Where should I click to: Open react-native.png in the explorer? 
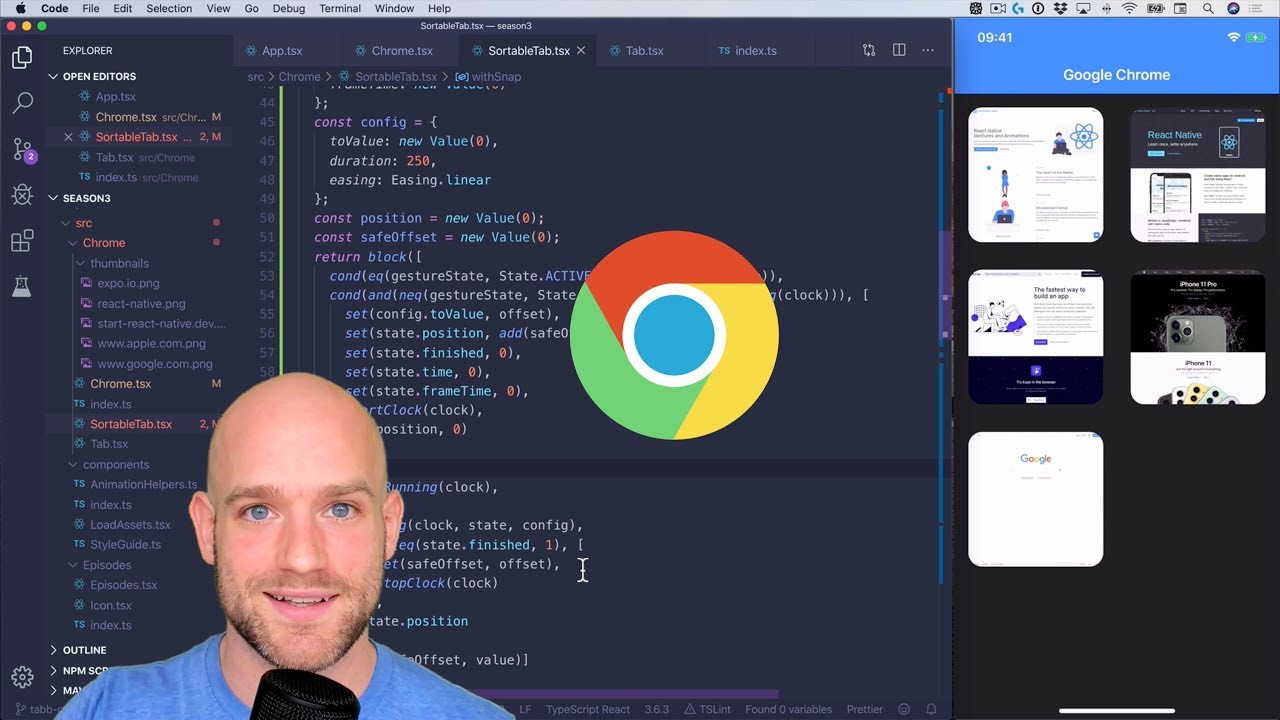(140, 303)
